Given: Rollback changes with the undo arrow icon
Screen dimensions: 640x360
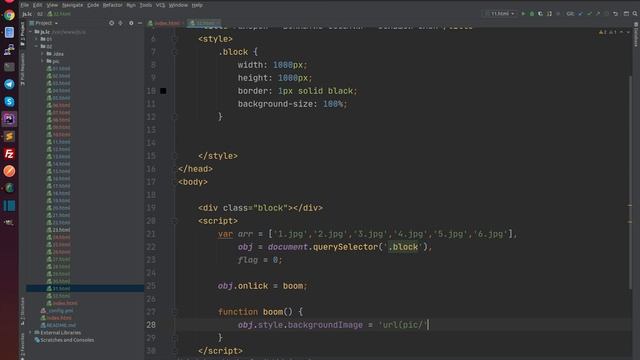Looking at the screenshot, I should (616, 13).
